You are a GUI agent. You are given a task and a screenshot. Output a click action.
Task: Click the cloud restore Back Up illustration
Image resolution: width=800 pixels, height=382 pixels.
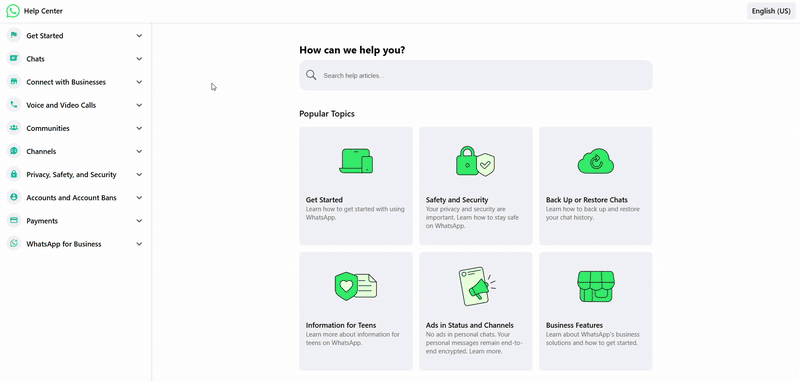(595, 161)
